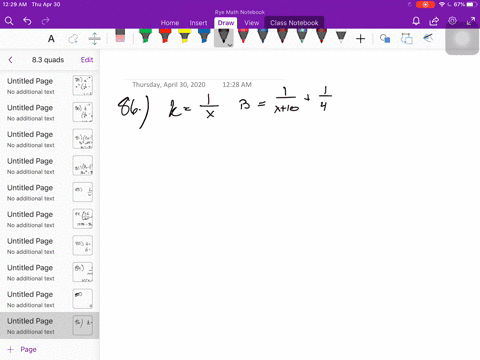The image size is (480, 360).
Task: Select the Insert Space tool
Action: (x=95, y=39)
